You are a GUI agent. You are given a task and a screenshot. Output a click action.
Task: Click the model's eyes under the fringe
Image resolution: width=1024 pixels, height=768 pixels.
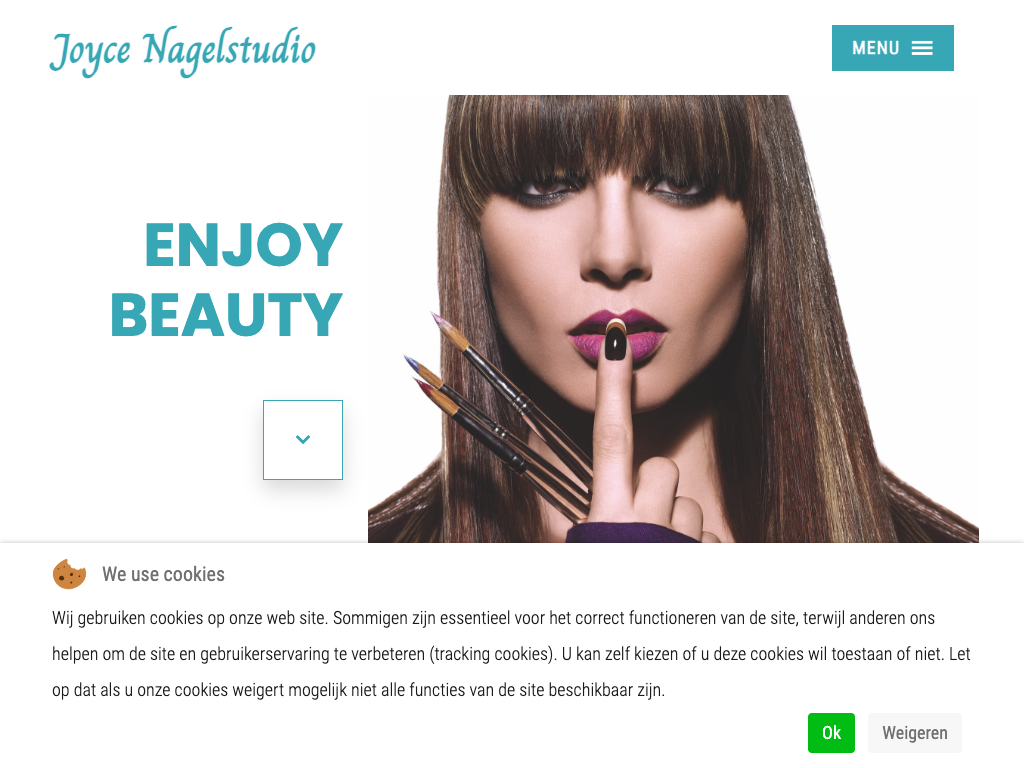pyautogui.click(x=615, y=187)
